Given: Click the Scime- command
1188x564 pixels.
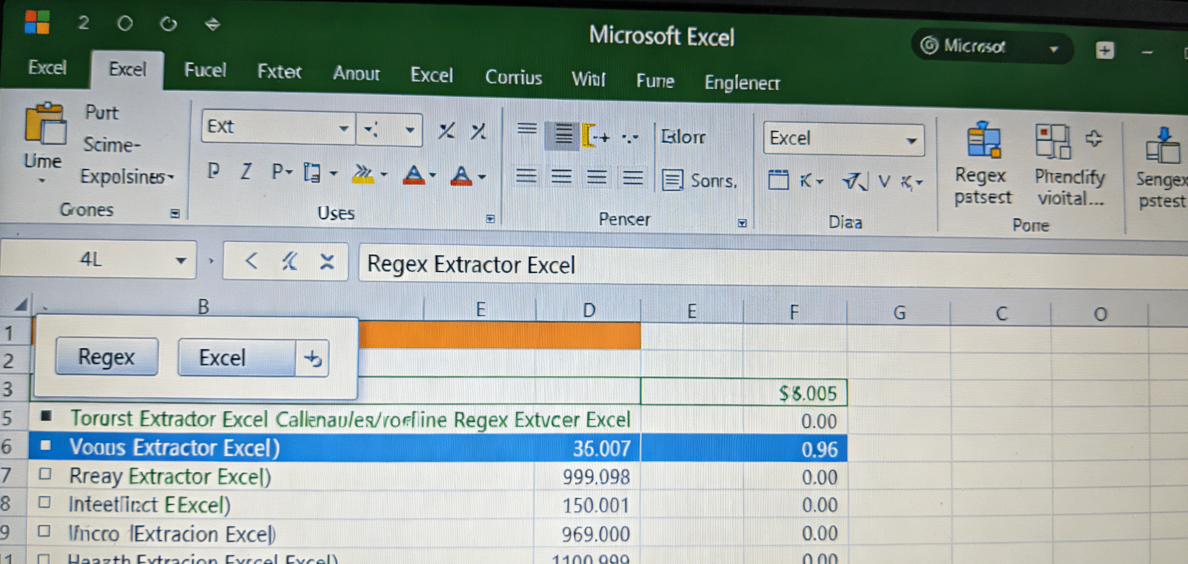Looking at the screenshot, I should point(112,144).
